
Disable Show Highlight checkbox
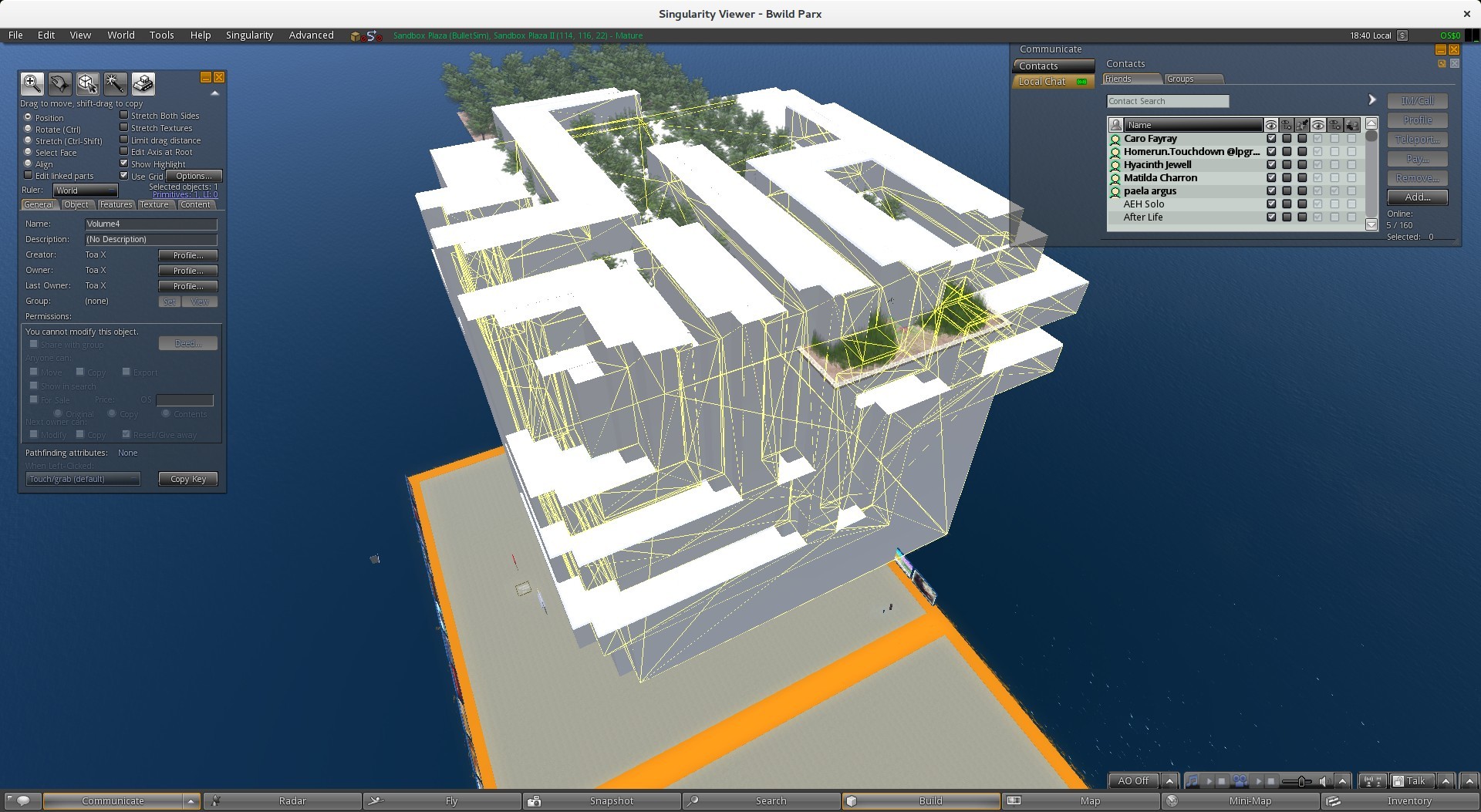pos(123,163)
